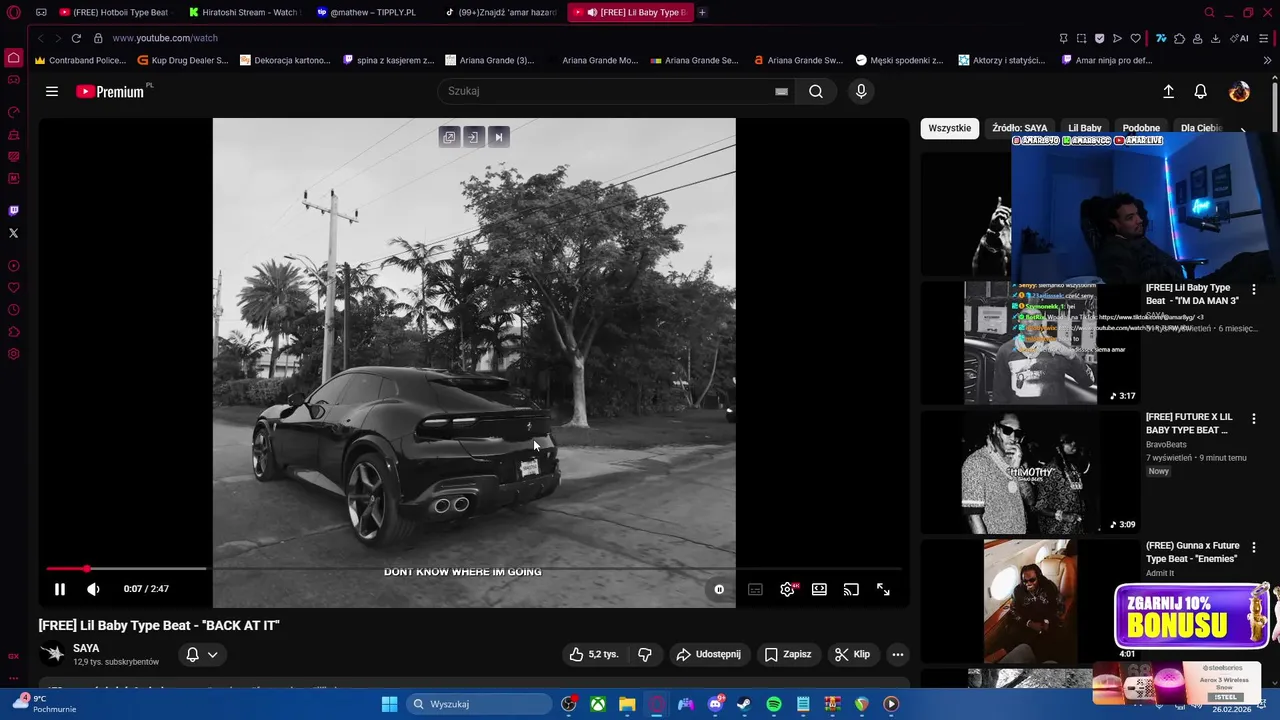Click the Udostępnij share button
This screenshot has width=1280, height=720.
(708, 654)
